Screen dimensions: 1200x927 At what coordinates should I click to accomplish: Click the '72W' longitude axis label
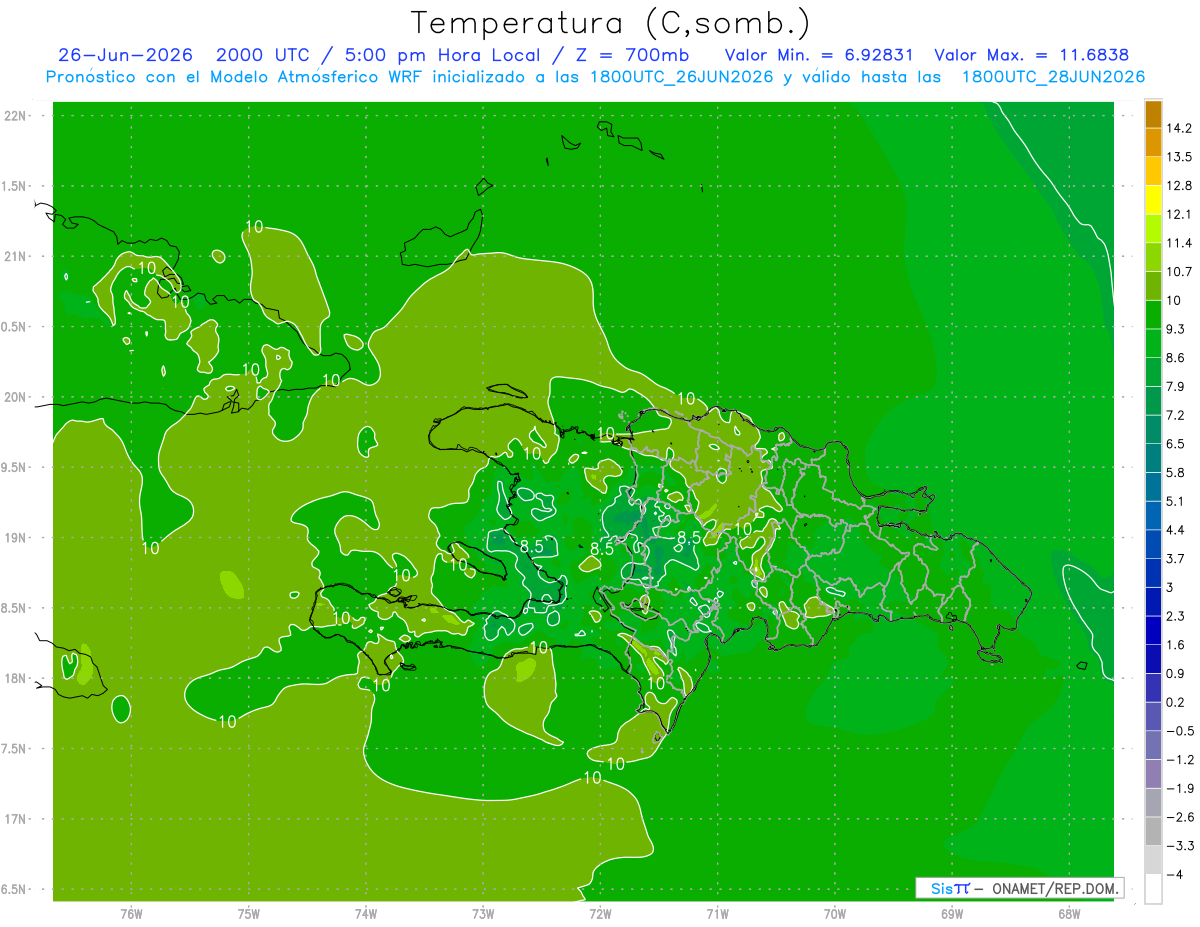click(x=601, y=914)
